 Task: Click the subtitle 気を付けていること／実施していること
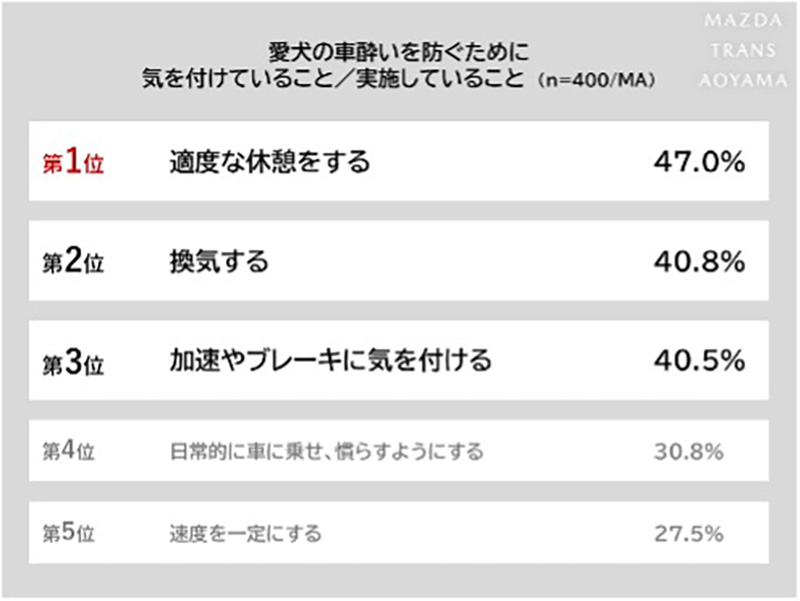pos(334,79)
